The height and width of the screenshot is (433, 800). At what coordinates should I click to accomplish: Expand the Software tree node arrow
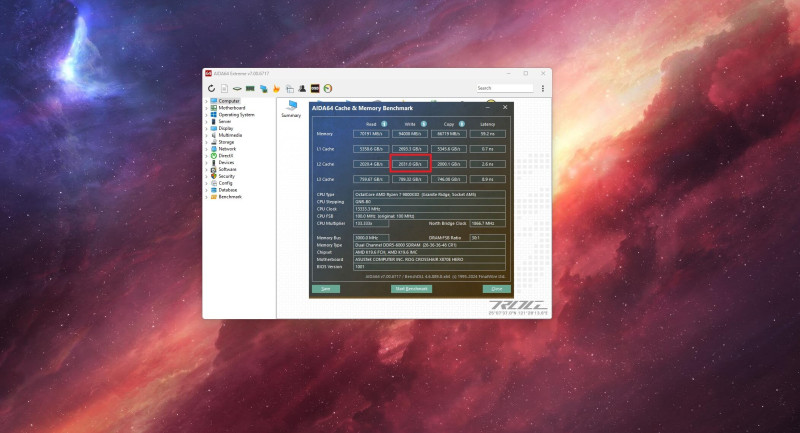[x=207, y=169]
